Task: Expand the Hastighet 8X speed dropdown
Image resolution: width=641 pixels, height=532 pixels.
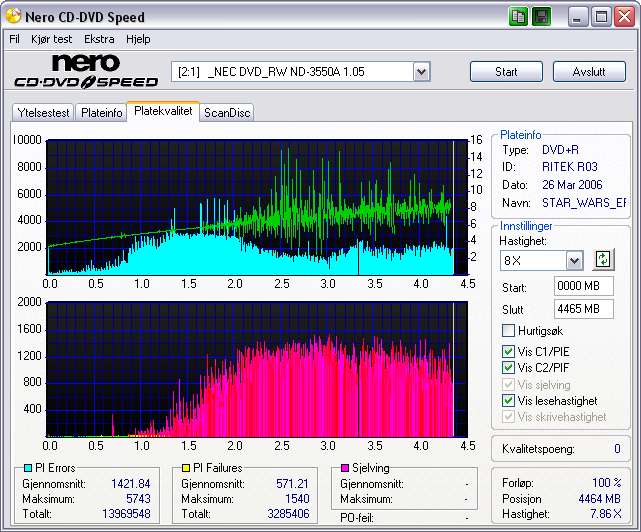Action: pyautogui.click(x=574, y=261)
